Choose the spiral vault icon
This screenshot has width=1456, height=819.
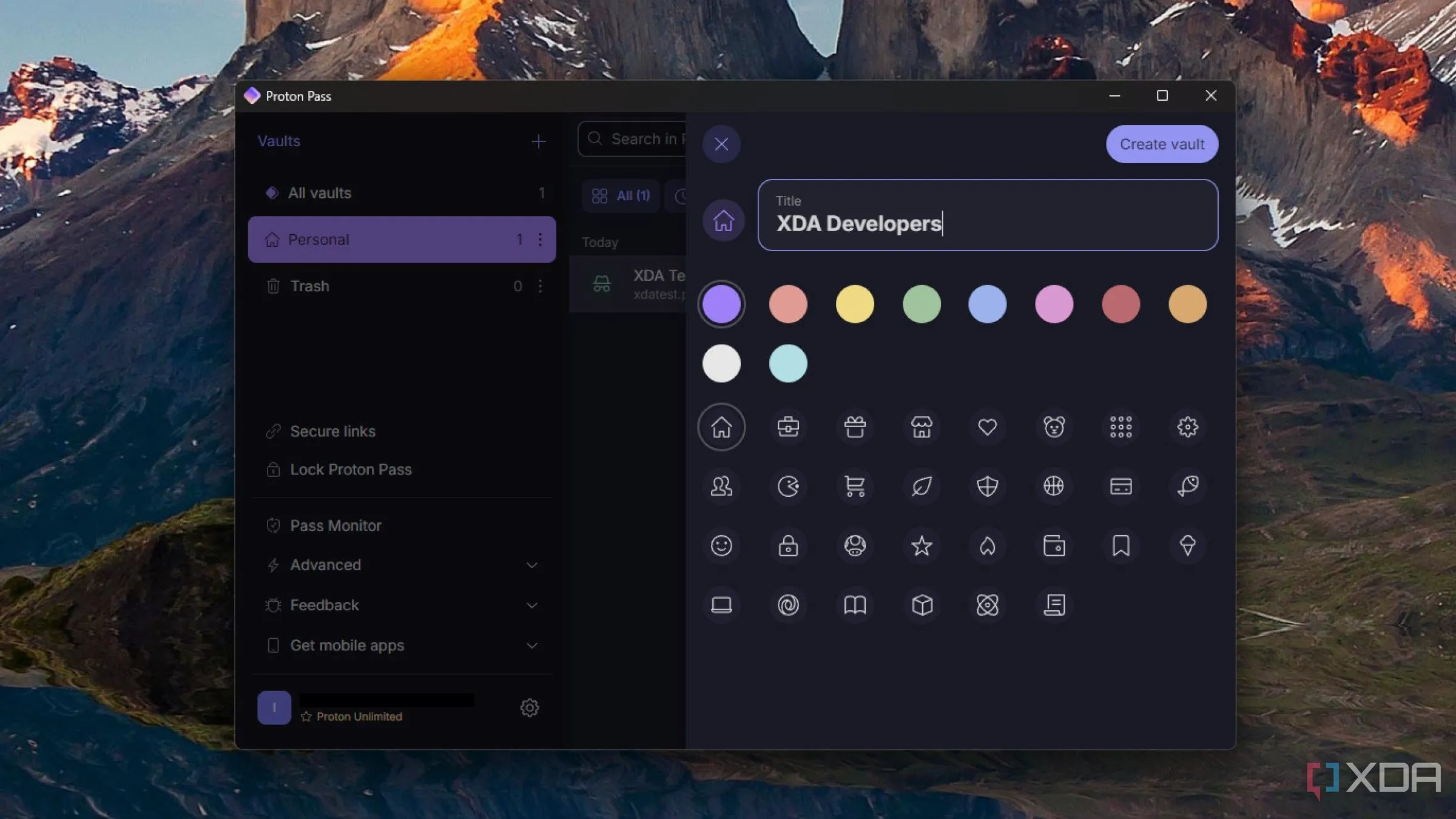click(x=788, y=605)
